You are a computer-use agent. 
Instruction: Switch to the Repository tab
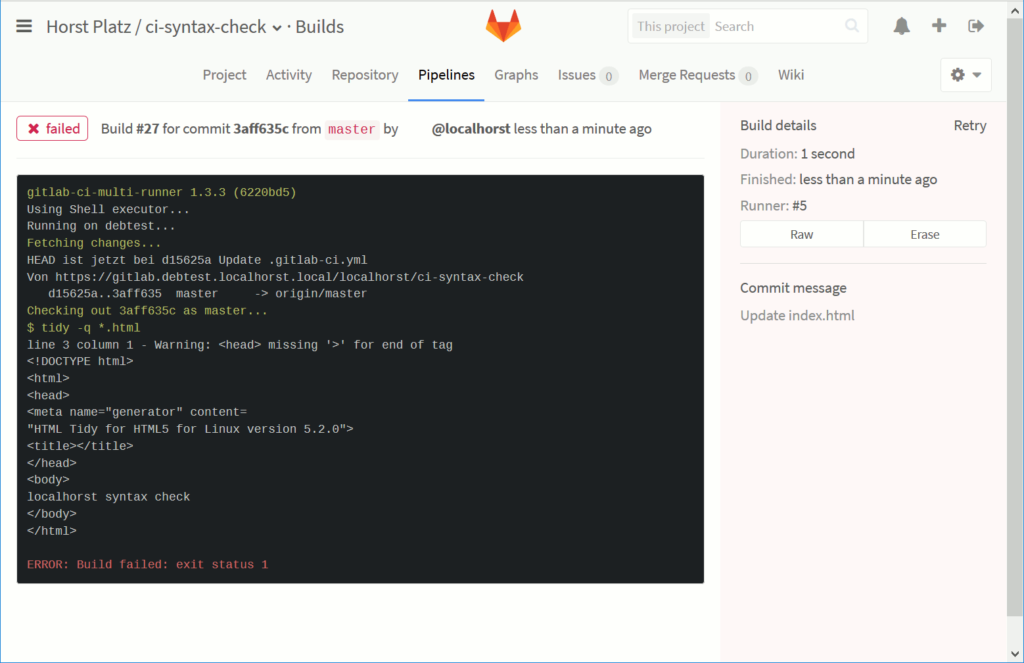point(364,74)
